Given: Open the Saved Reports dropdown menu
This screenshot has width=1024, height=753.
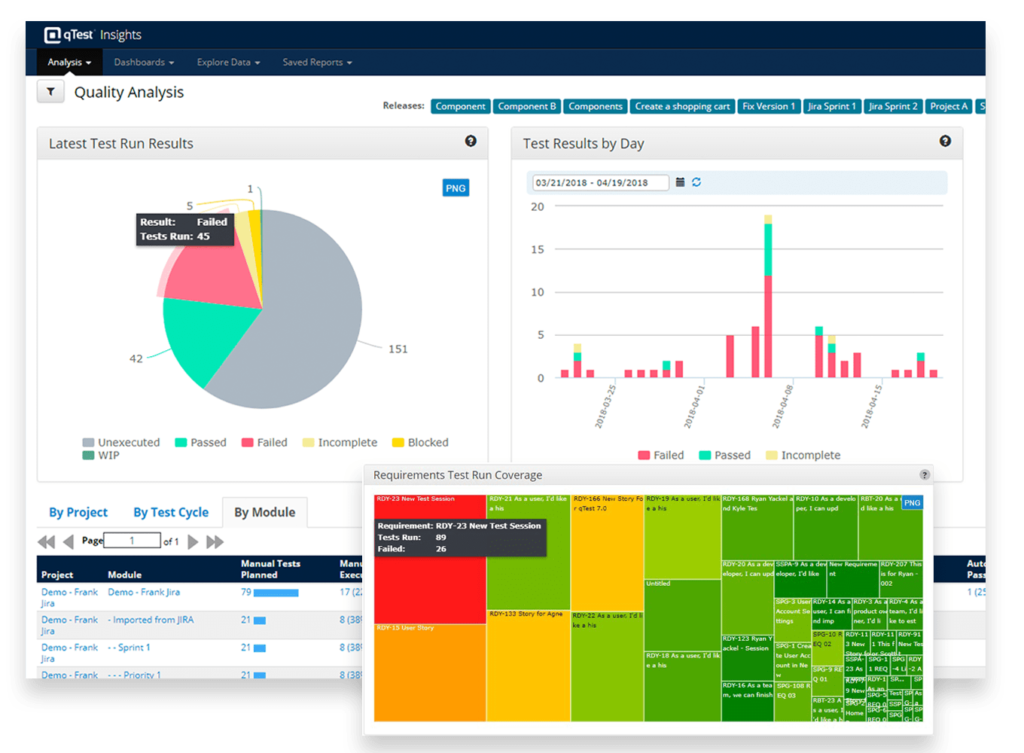Looking at the screenshot, I should pyautogui.click(x=317, y=62).
